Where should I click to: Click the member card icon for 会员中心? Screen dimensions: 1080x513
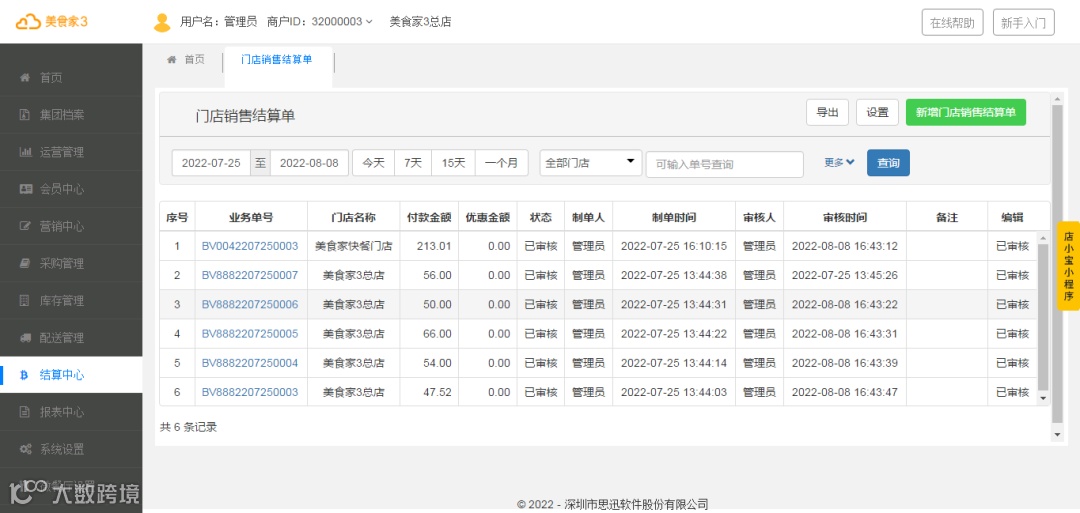pyautogui.click(x=25, y=189)
